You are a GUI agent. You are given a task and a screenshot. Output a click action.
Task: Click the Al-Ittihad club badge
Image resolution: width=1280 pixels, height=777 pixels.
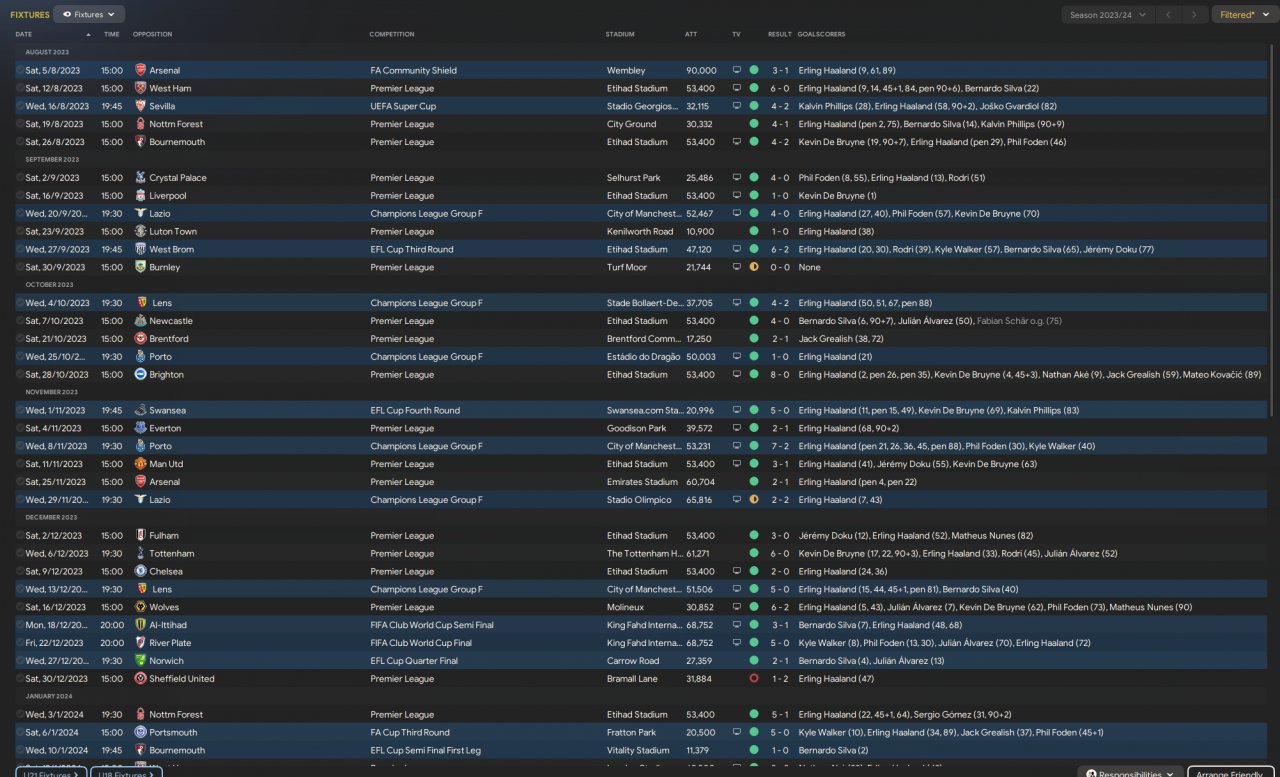140,625
